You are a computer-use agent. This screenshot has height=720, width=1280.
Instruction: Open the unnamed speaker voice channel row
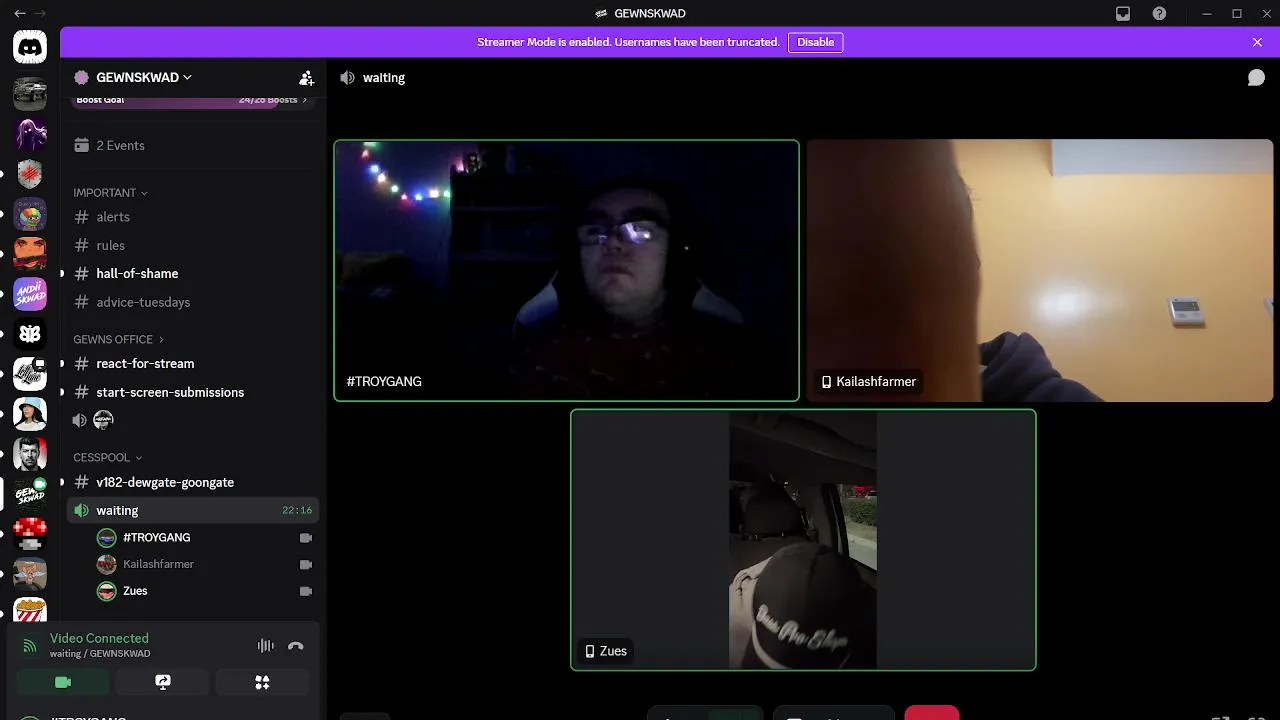pyautogui.click(x=192, y=420)
